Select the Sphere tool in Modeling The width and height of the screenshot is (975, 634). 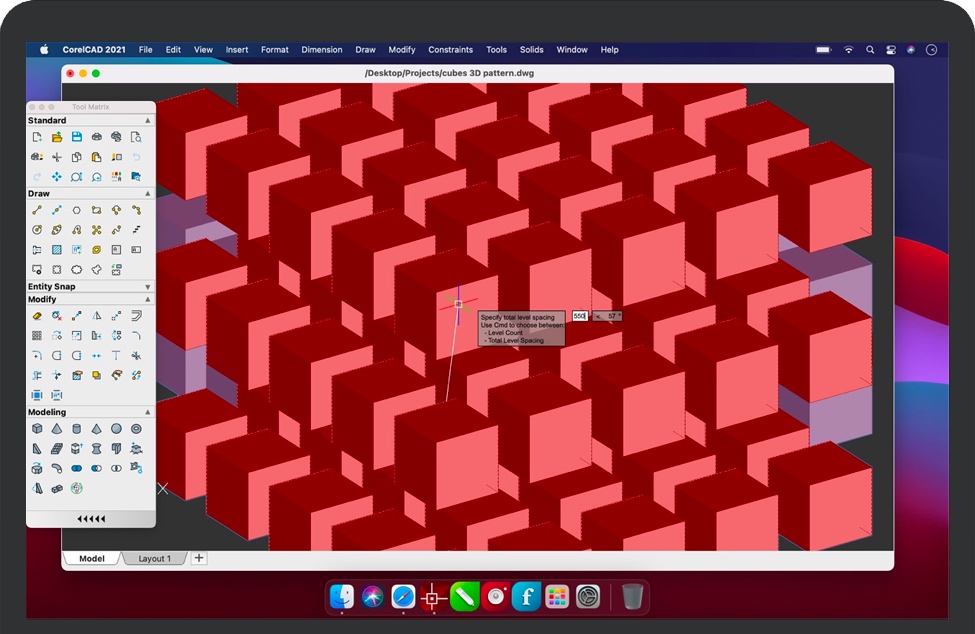pyautogui.click(x=116, y=429)
